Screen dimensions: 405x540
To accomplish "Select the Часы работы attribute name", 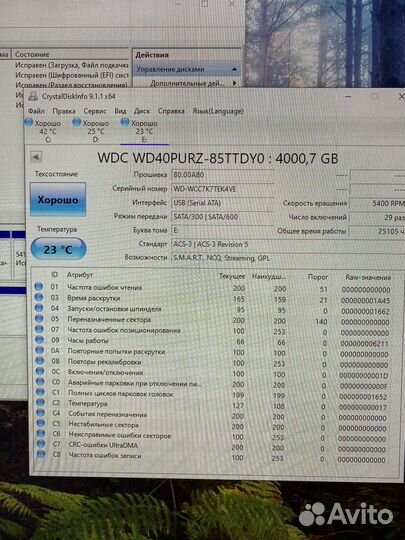I will pyautogui.click(x=88, y=341).
